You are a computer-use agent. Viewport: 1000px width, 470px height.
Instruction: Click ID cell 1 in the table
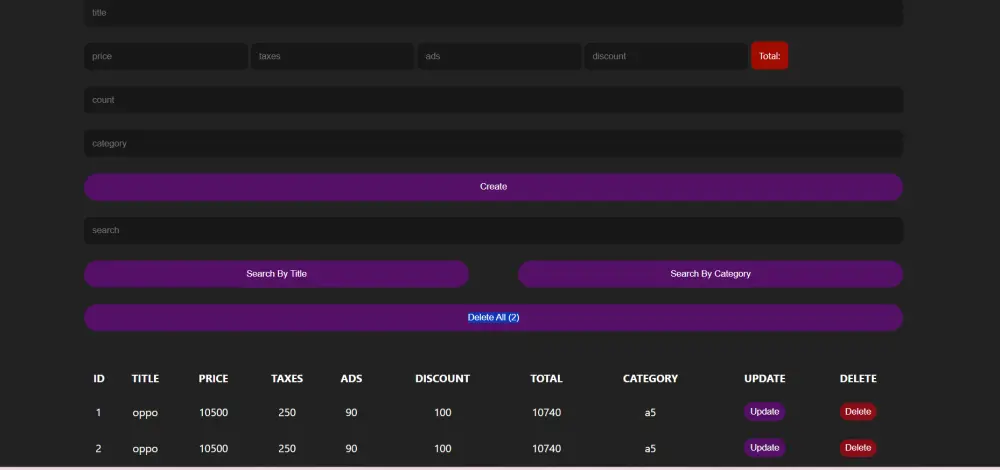pos(98,413)
